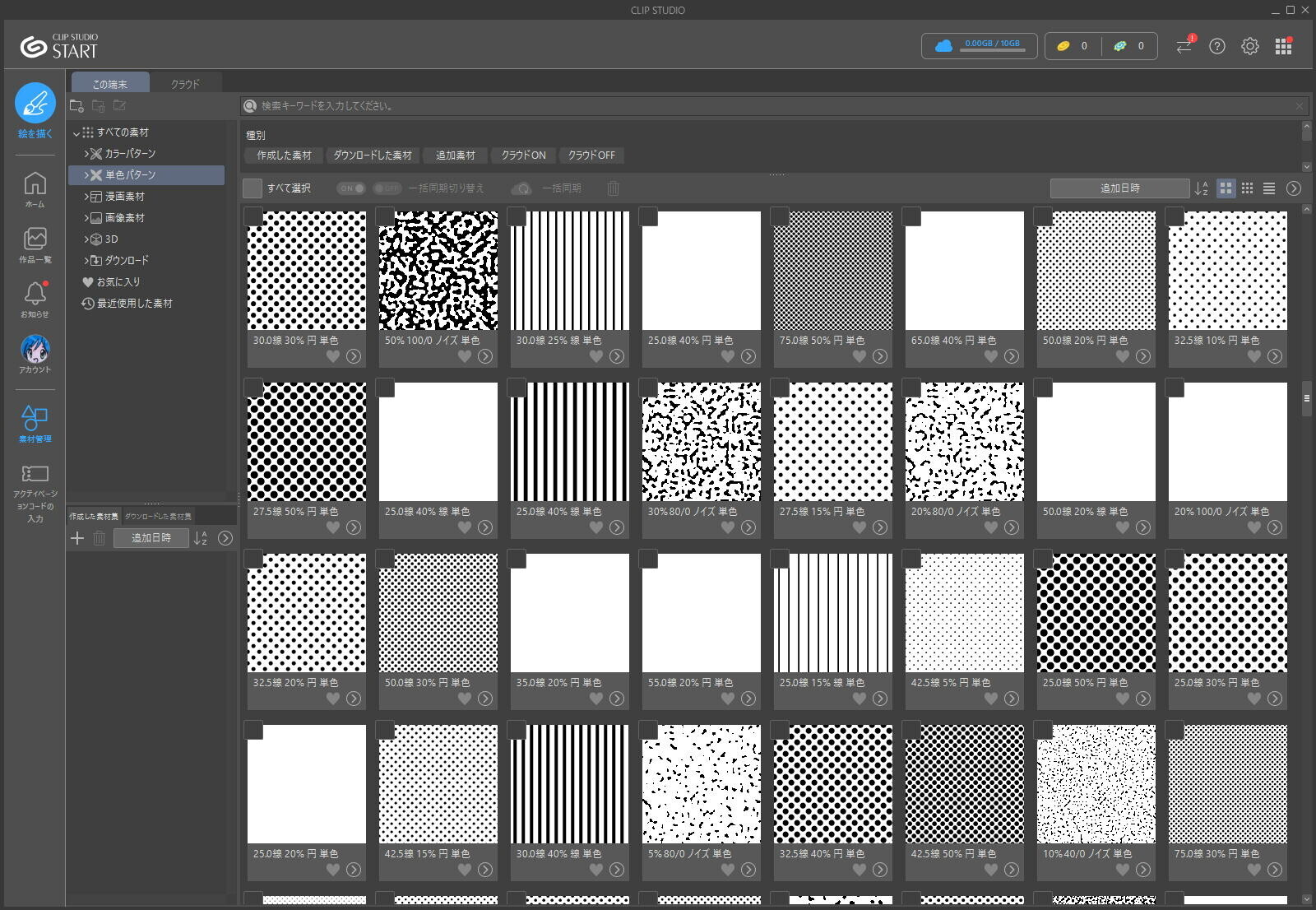Viewport: 1316px width, 910px height.
Task: Expand the カラーパターン folder arrow
Action: [86, 154]
